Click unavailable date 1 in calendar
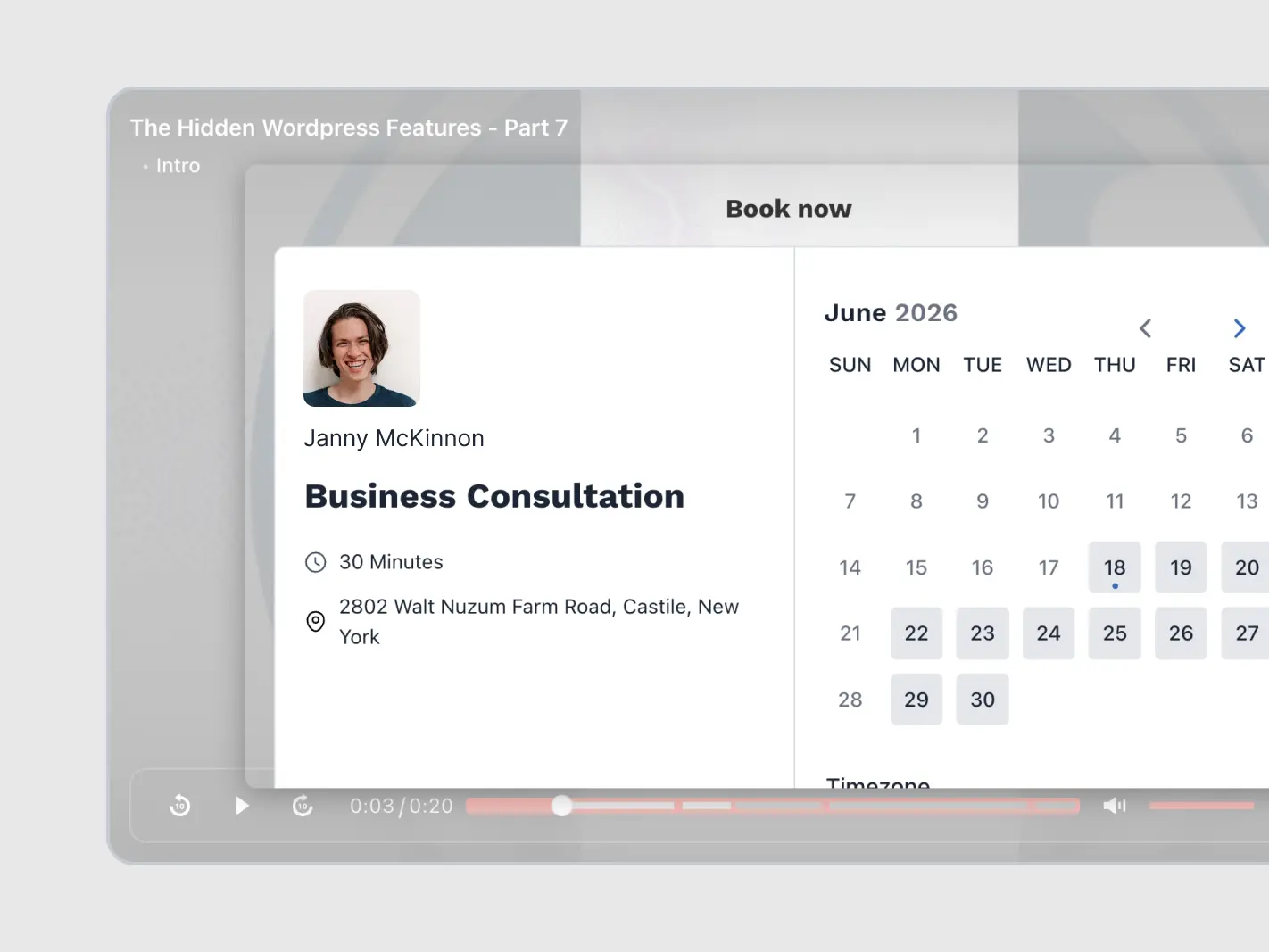 tap(916, 435)
